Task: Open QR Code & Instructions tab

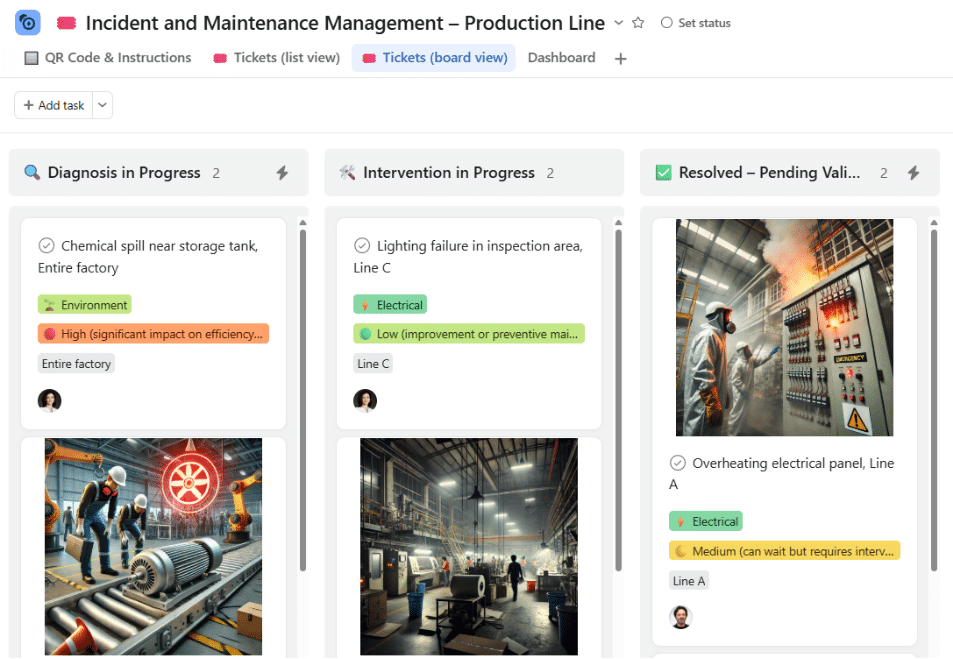Action: tap(108, 58)
